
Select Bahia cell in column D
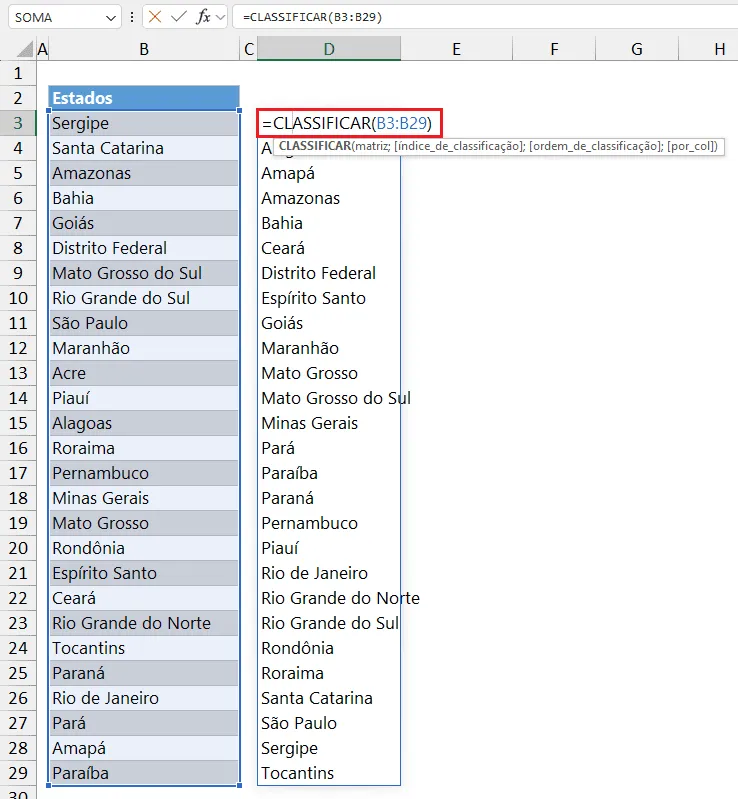tap(329, 223)
